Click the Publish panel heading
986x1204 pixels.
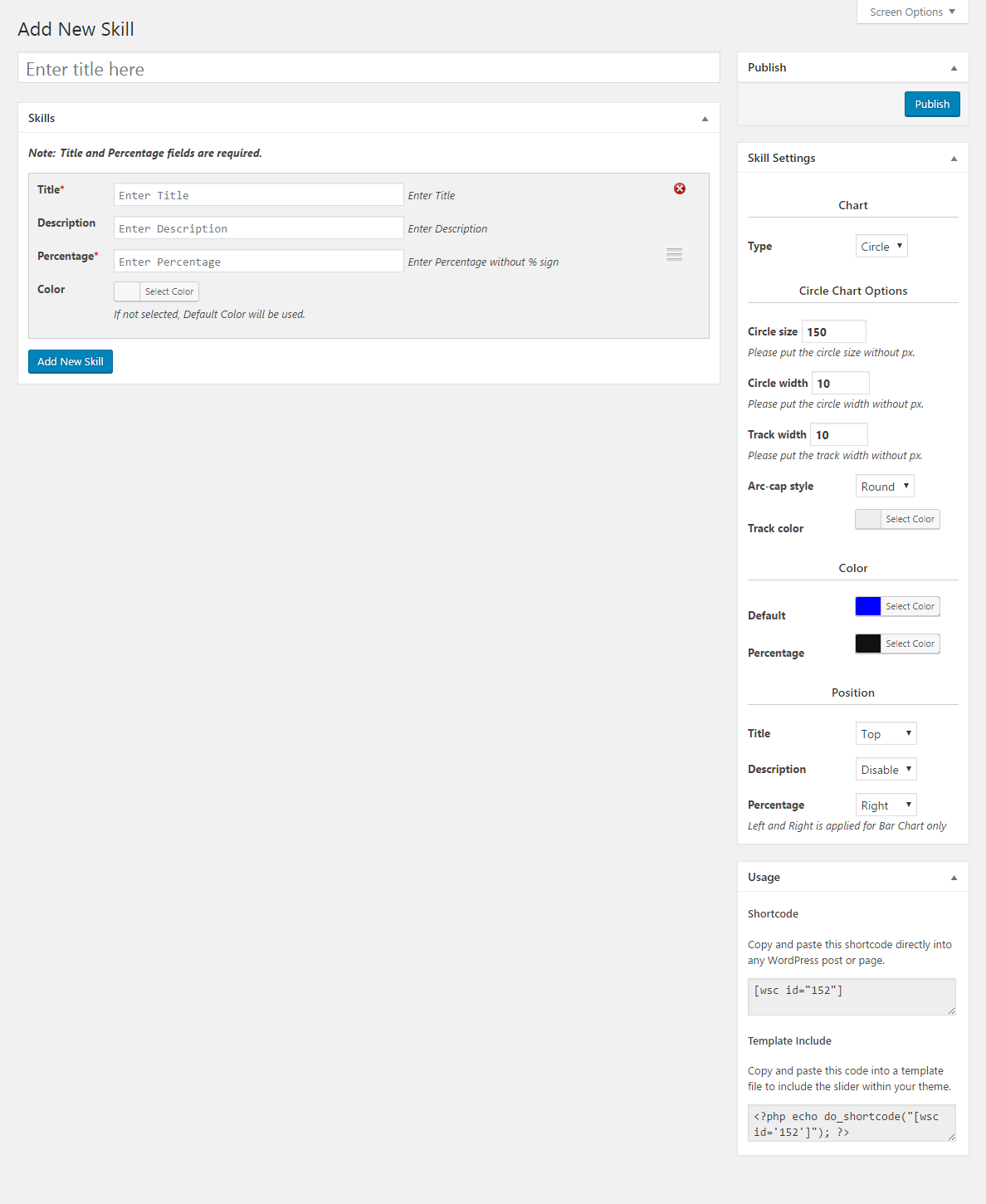(767, 67)
